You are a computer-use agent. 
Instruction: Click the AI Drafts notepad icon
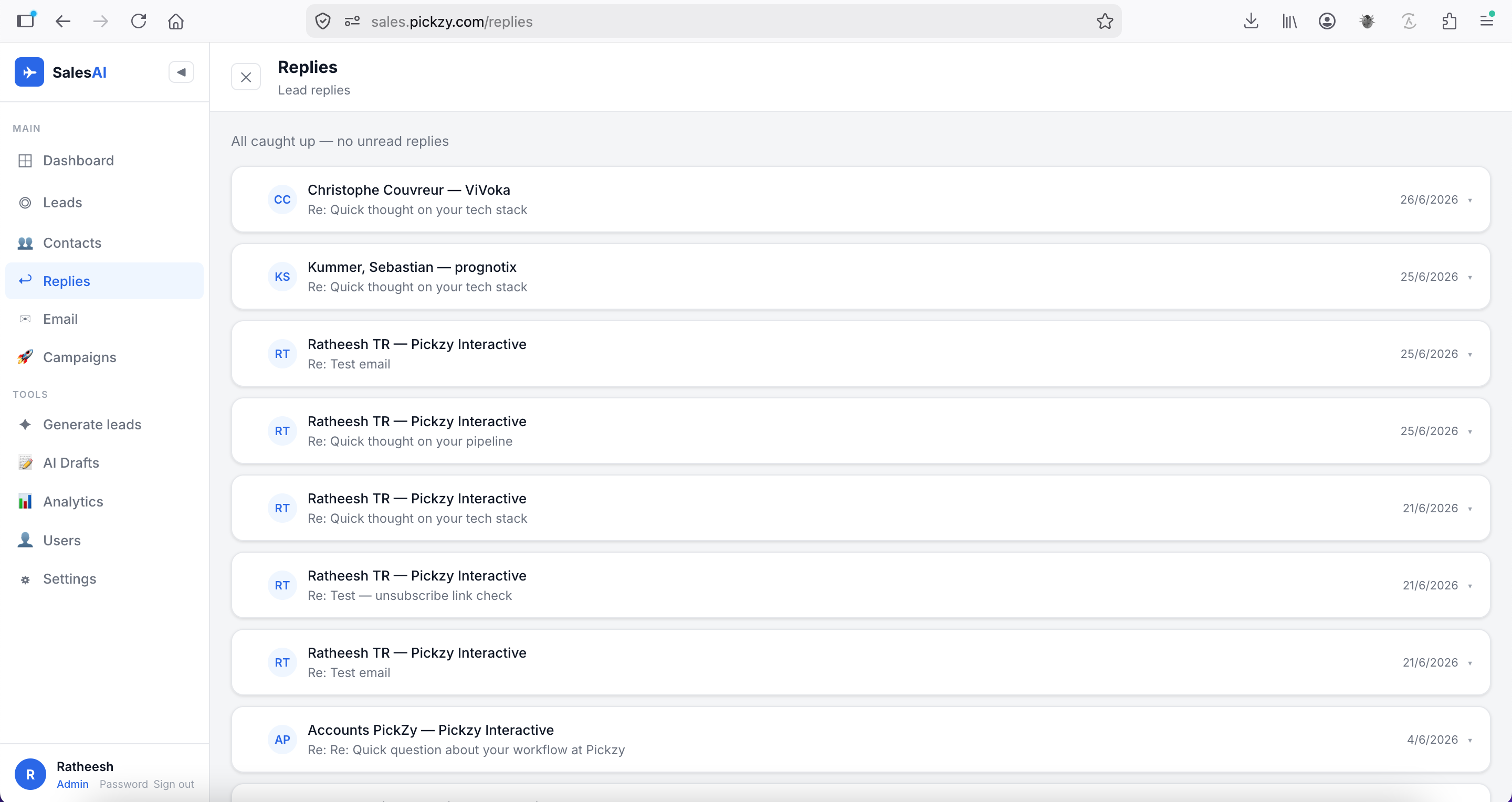25,462
